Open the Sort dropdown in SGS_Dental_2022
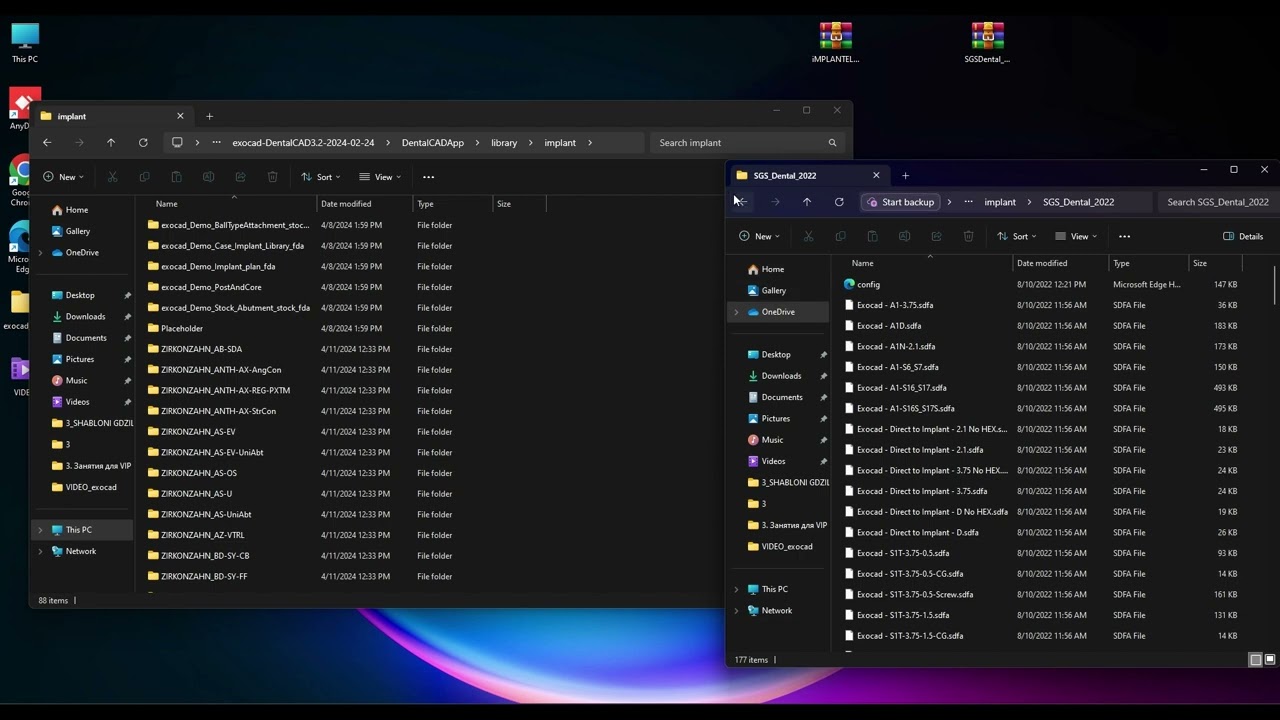Screen dimensions: 1280x720 pyautogui.click(x=1016, y=236)
